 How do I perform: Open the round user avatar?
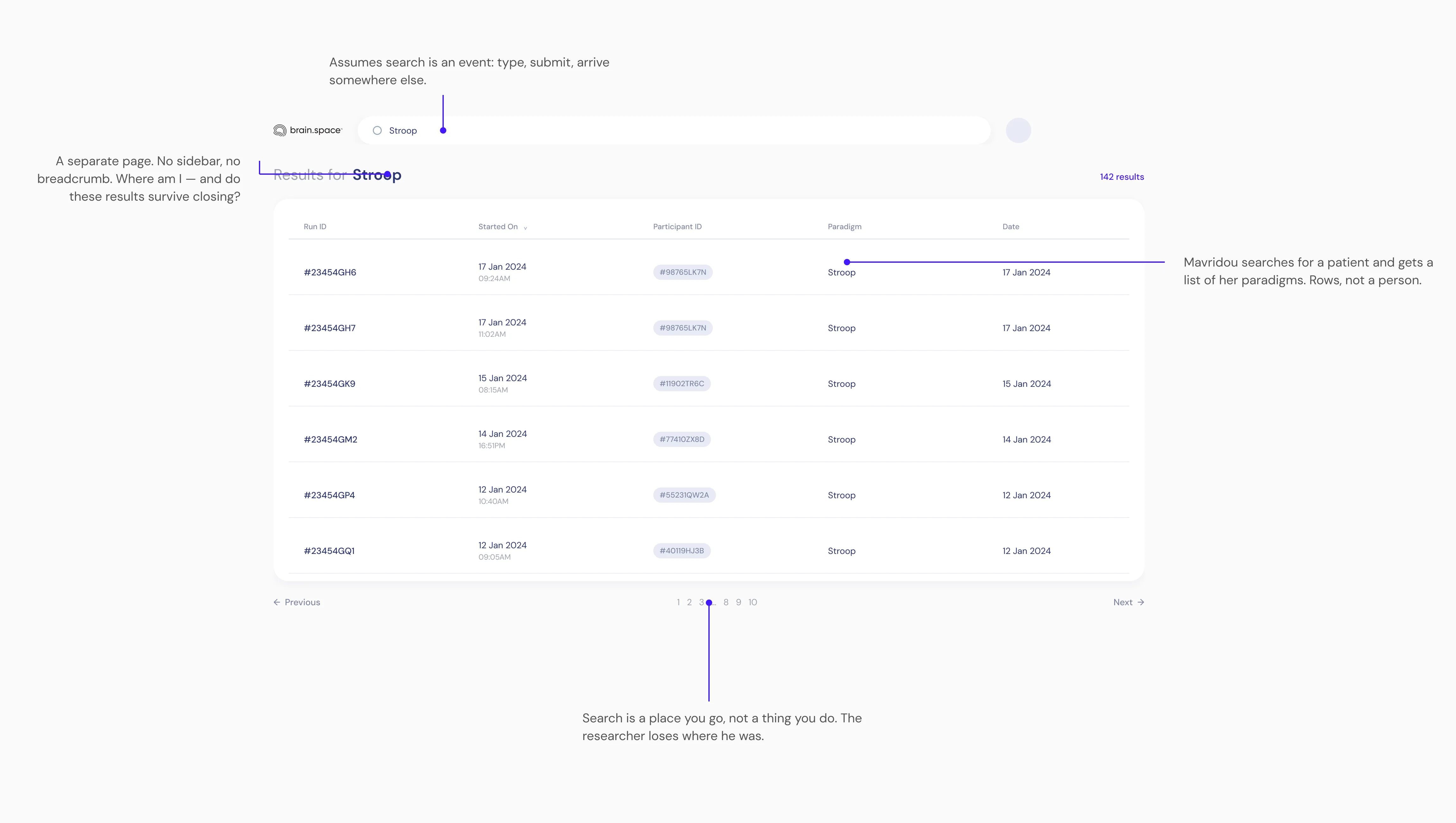1018,130
